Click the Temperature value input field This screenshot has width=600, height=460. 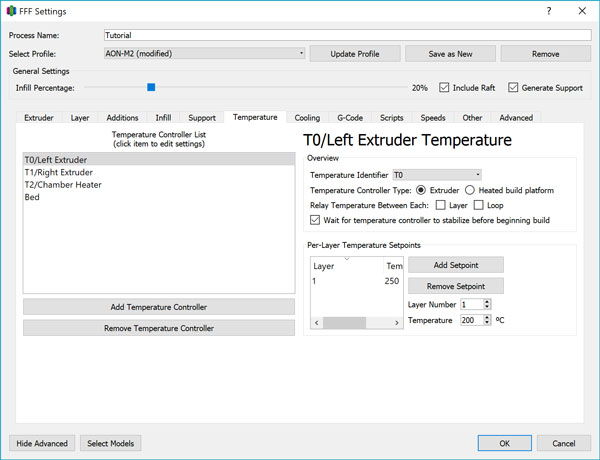472,320
